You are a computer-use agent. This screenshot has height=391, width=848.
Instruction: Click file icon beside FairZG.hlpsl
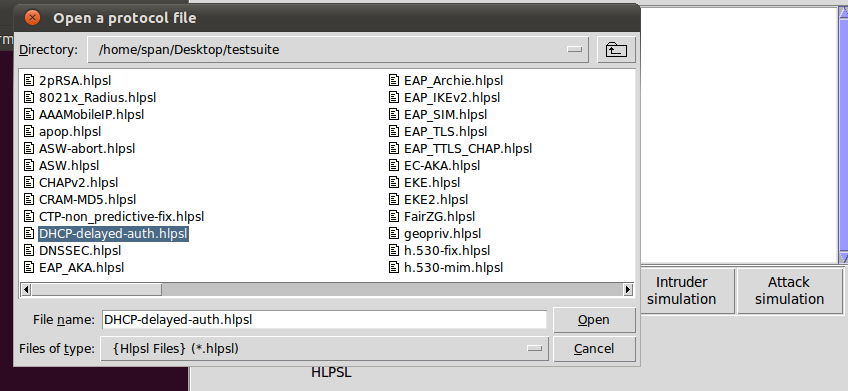point(394,217)
